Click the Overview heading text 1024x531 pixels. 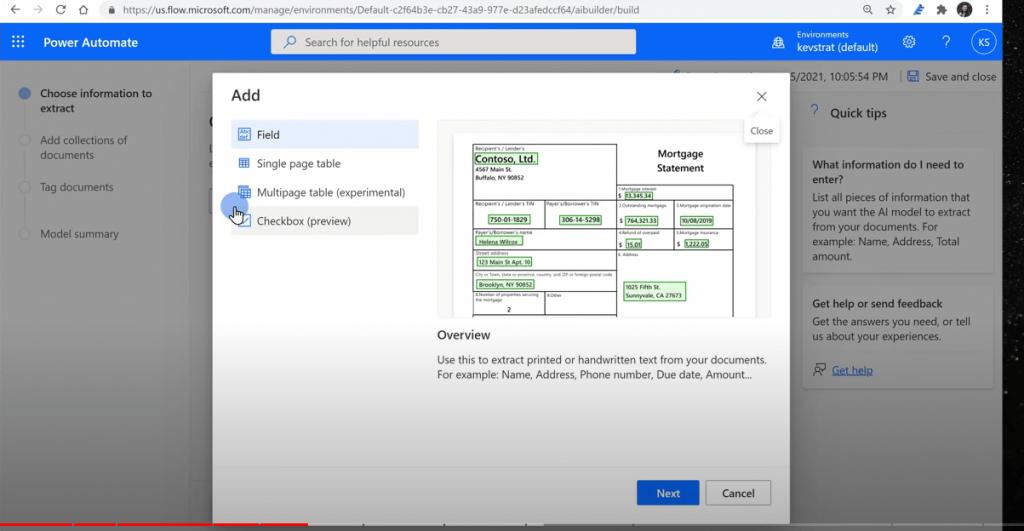tap(464, 335)
